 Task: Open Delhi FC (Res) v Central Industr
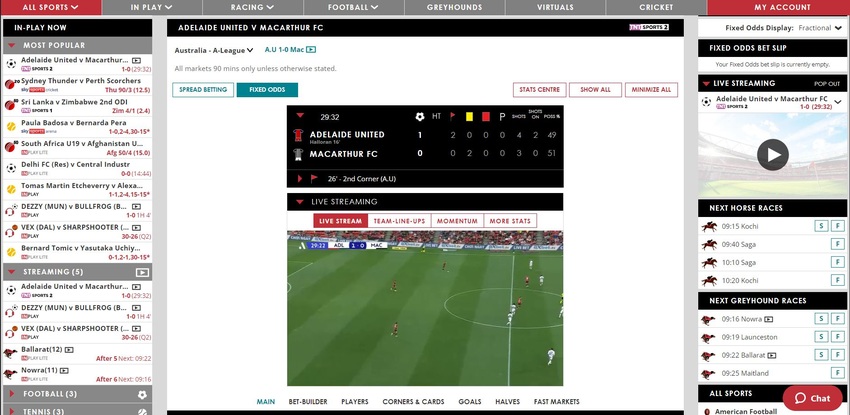[78, 168]
